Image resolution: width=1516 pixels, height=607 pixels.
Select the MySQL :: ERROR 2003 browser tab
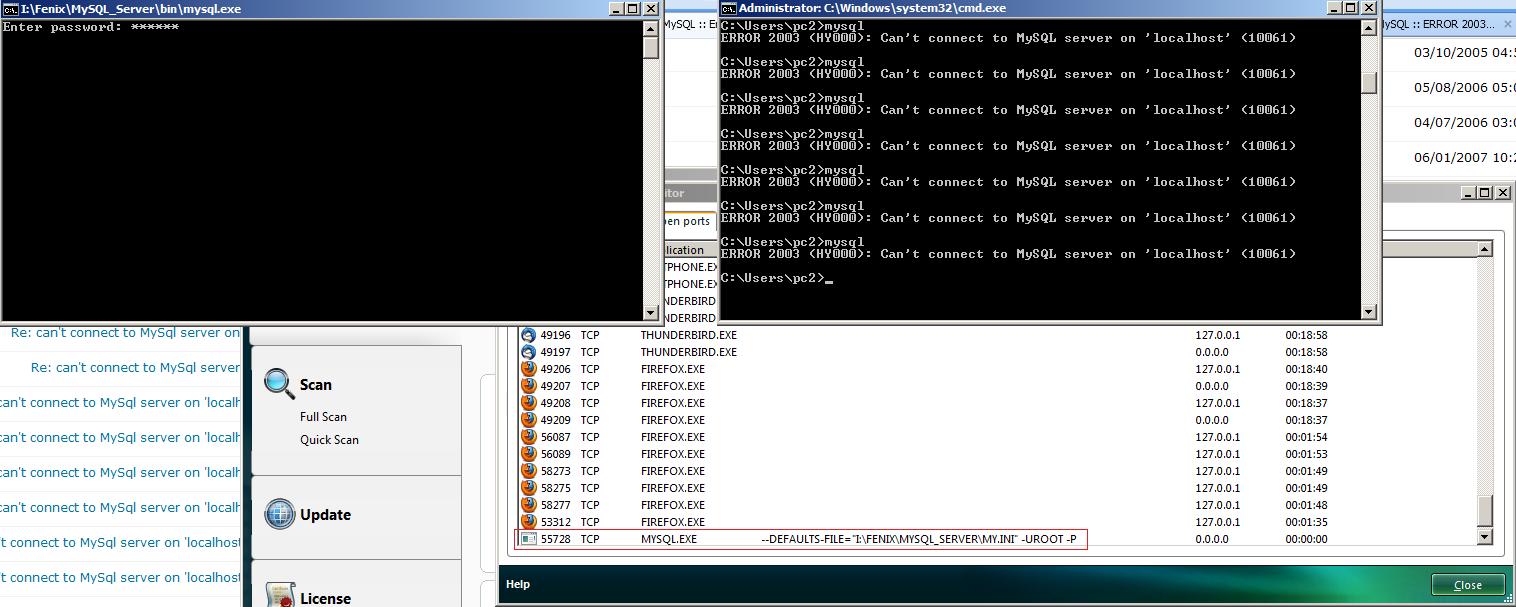pyautogui.click(x=1436, y=24)
